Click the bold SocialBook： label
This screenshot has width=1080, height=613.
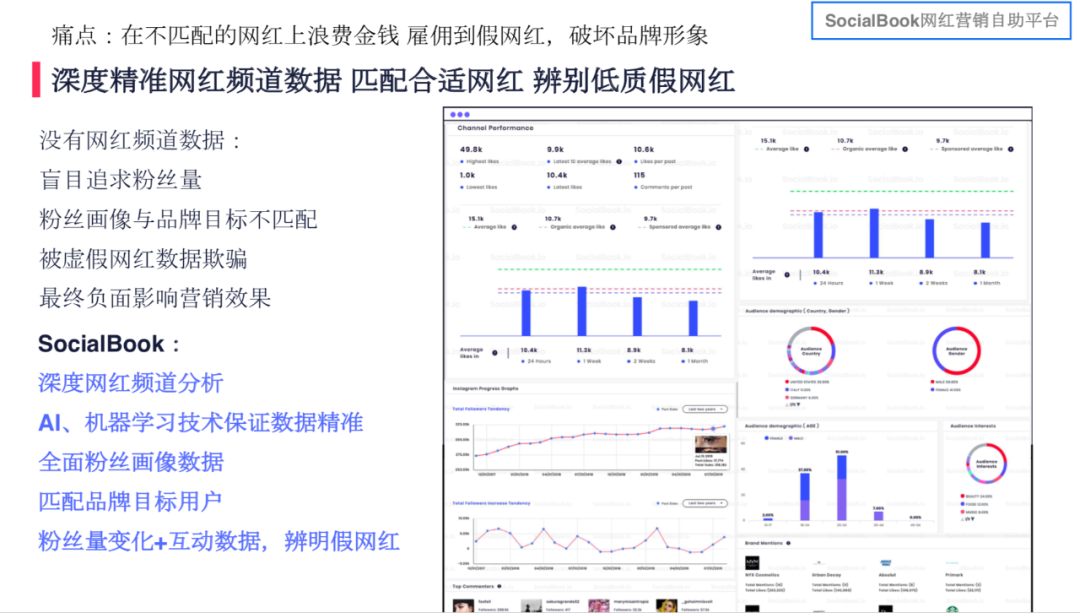(x=109, y=344)
